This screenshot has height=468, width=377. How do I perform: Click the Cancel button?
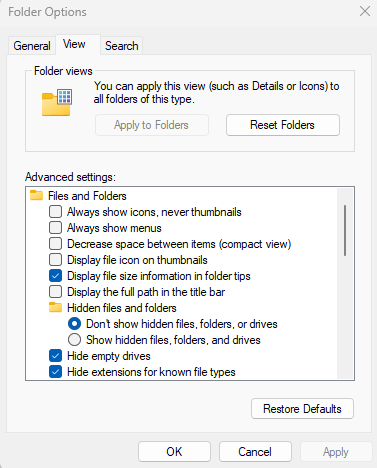click(255, 452)
